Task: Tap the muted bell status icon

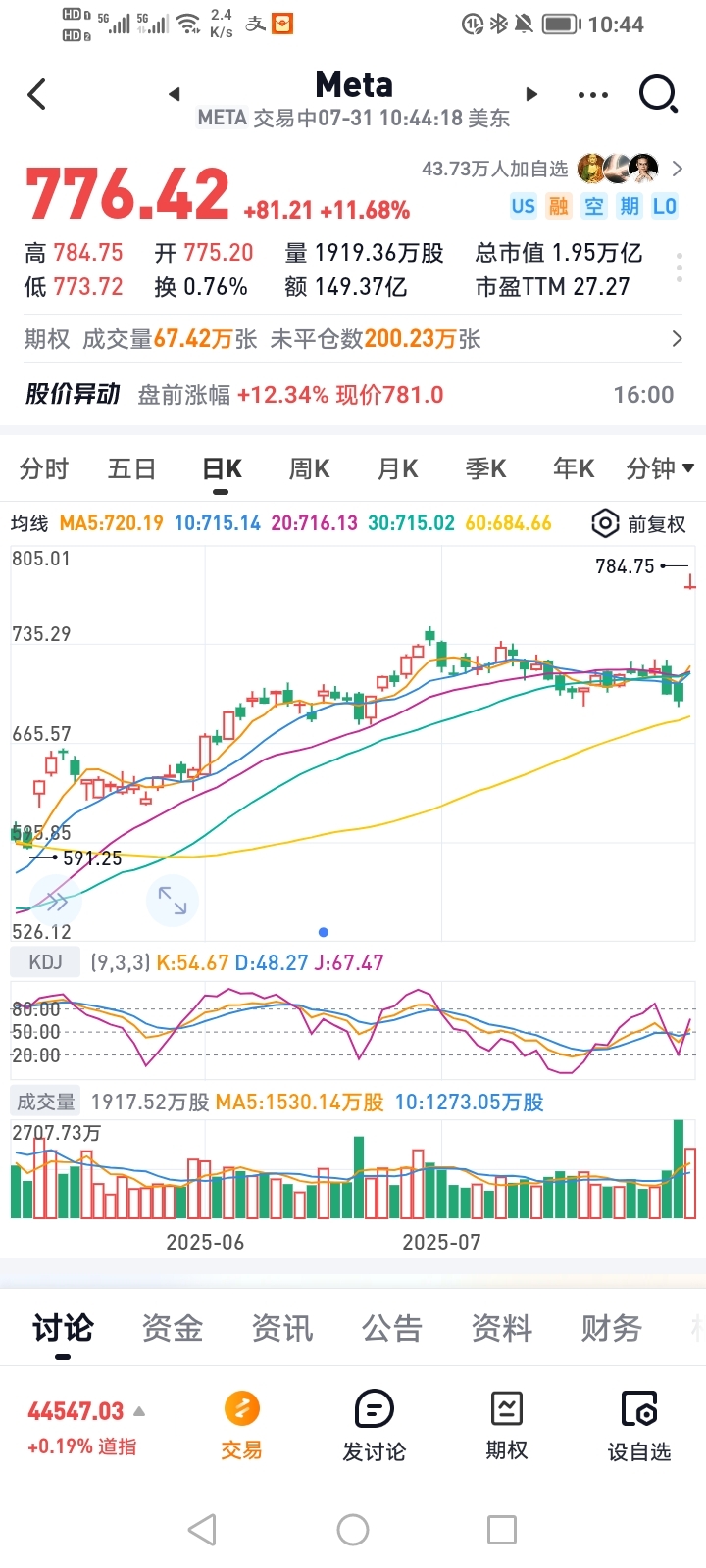Action: point(525,24)
